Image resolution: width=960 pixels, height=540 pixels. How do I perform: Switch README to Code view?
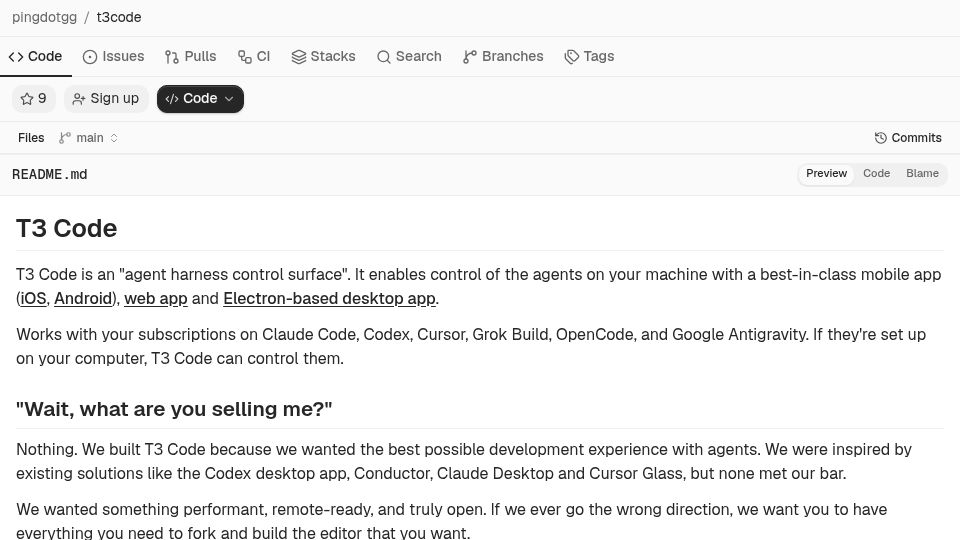click(x=876, y=173)
